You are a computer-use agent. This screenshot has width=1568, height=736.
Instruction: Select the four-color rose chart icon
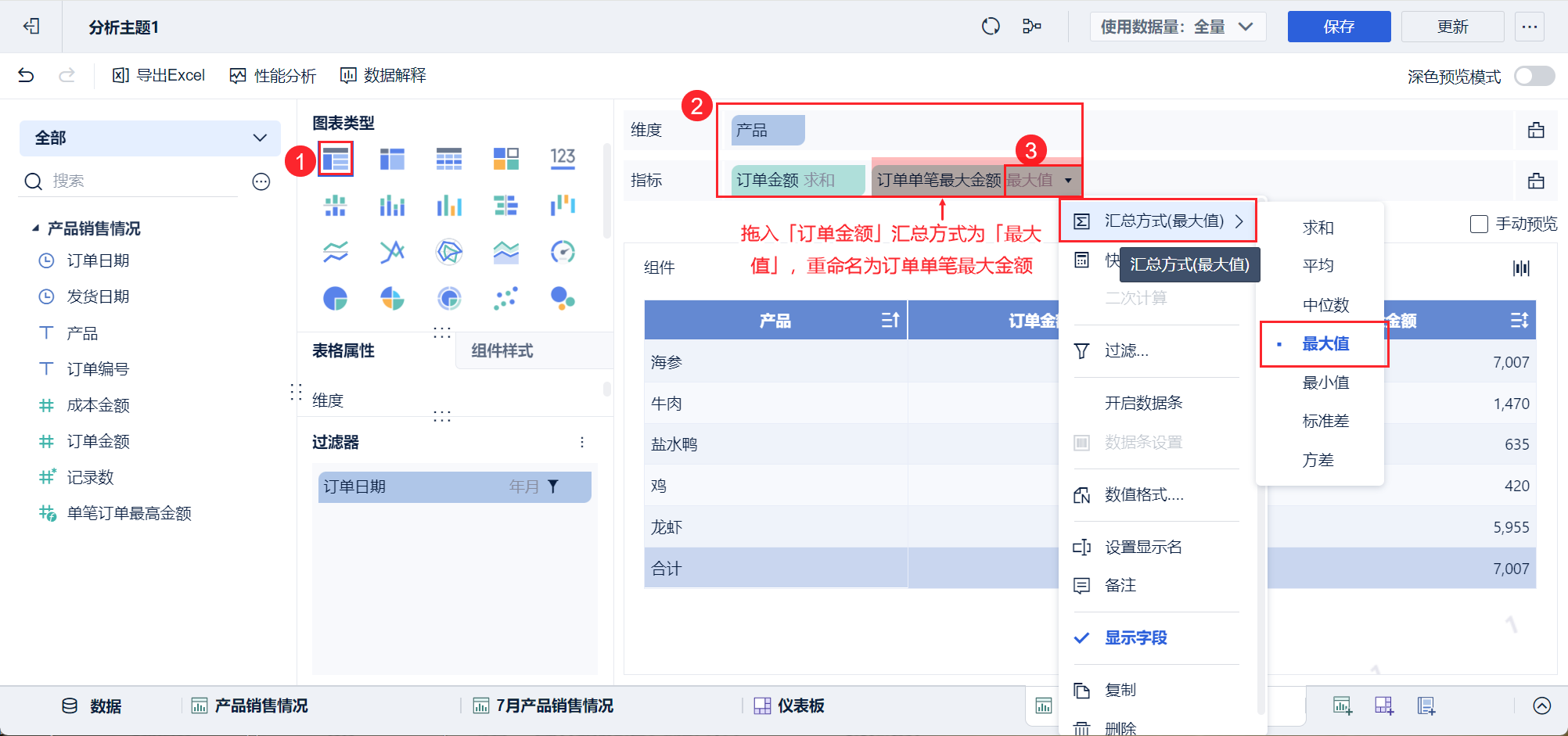coord(392,298)
